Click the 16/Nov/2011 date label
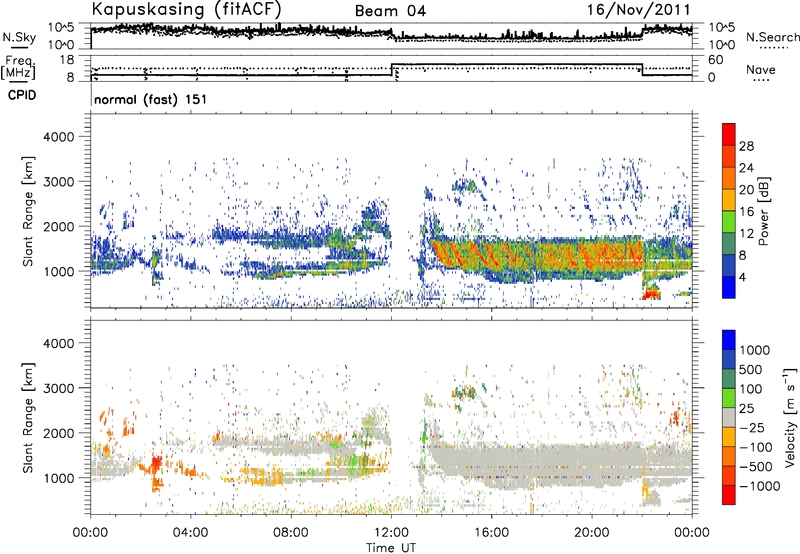This screenshot has width=800, height=554. [x=639, y=9]
